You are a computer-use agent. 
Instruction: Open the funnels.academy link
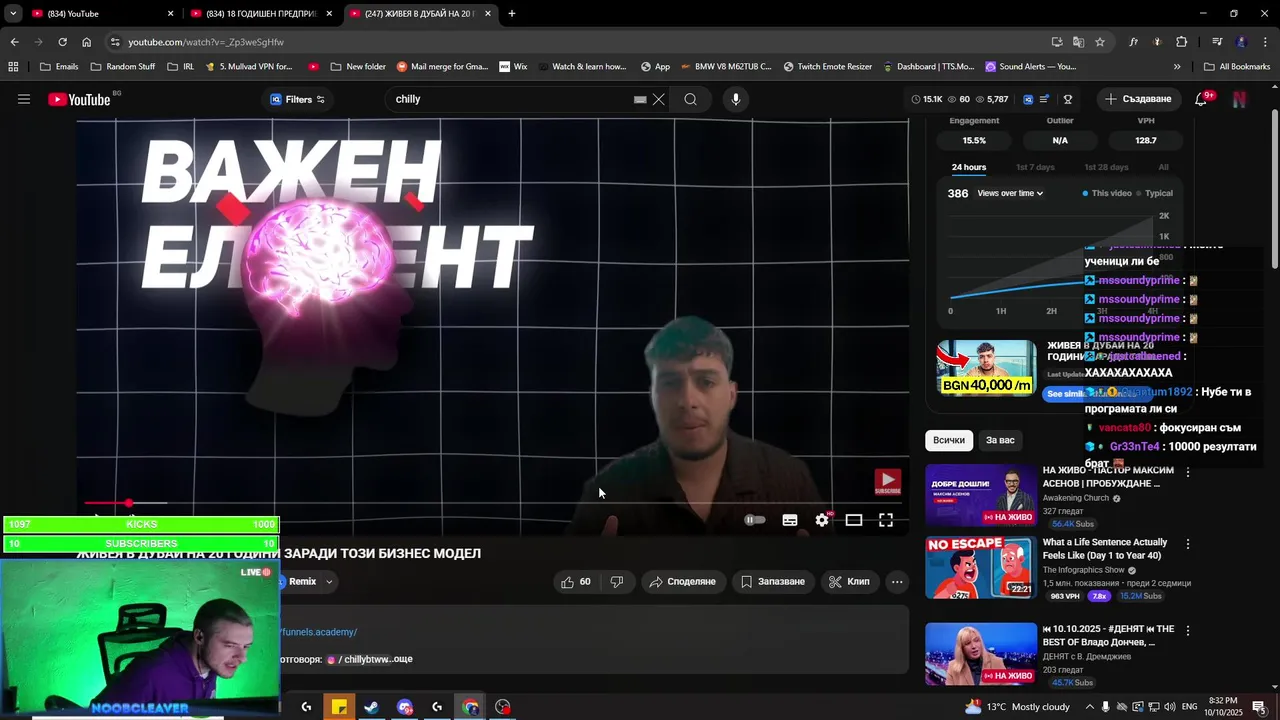tap(318, 632)
